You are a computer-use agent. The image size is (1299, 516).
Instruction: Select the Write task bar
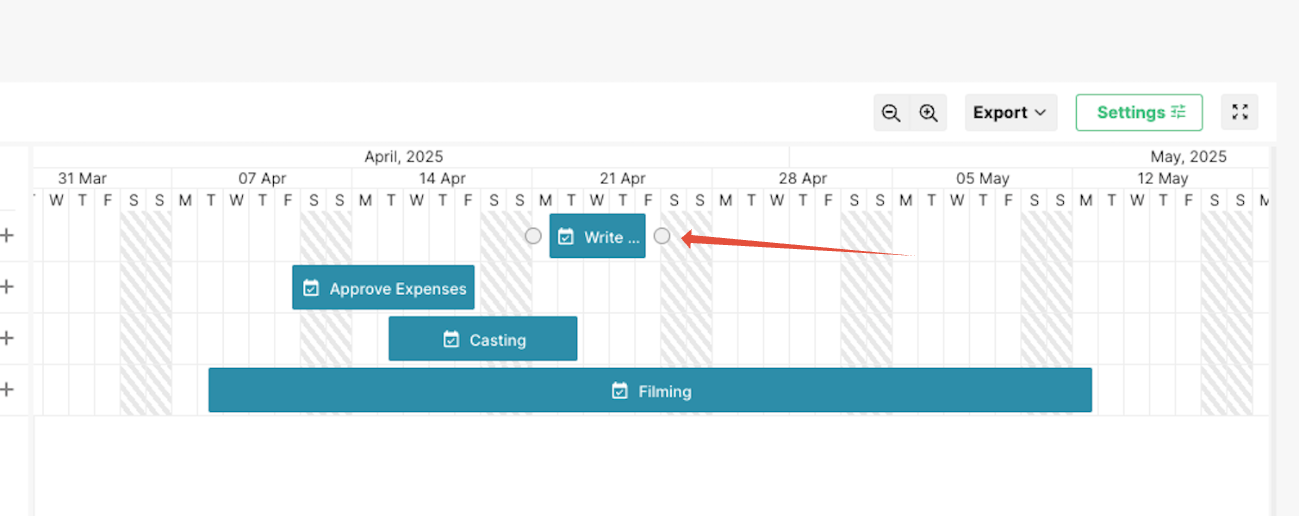click(597, 237)
